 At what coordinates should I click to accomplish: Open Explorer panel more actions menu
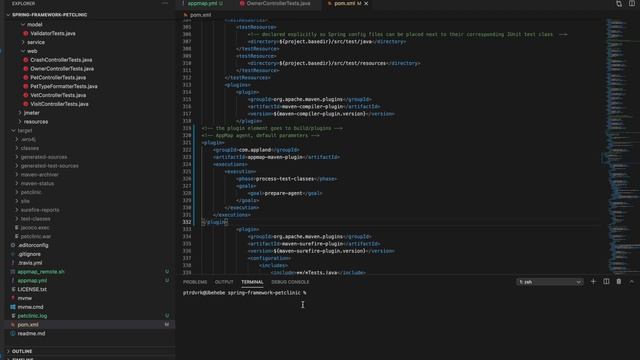164,3
